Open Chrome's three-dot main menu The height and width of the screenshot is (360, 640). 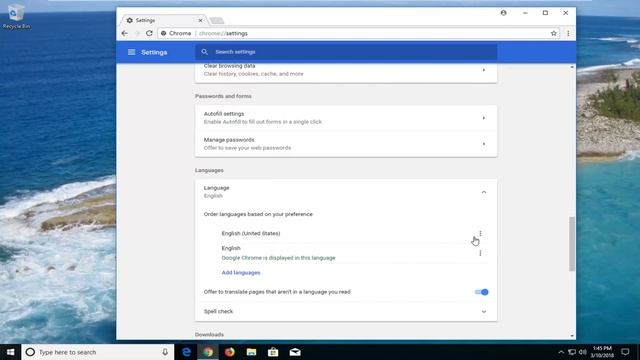pyautogui.click(x=568, y=33)
